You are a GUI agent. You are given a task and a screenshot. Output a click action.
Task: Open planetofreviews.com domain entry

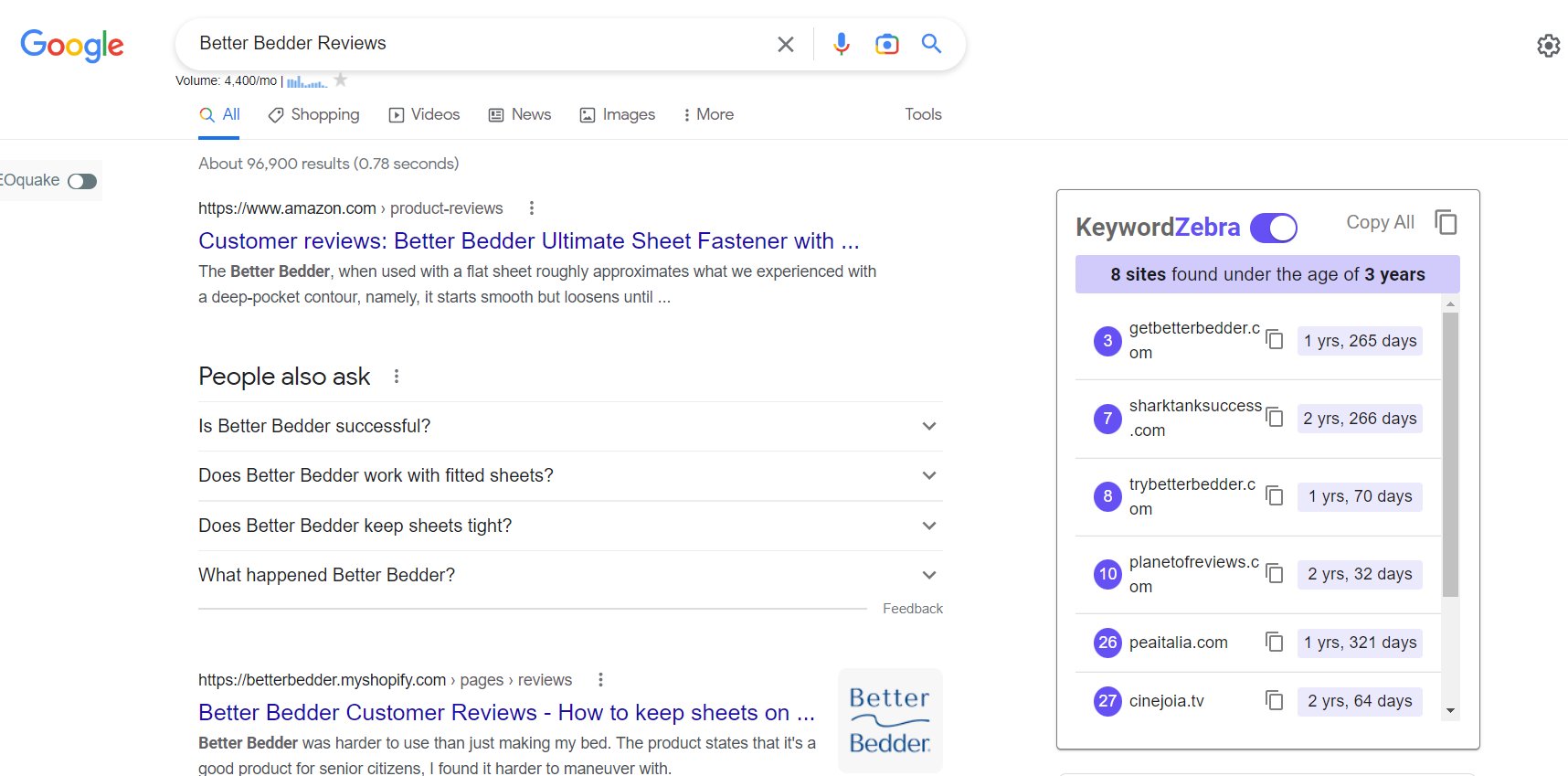coord(1194,574)
